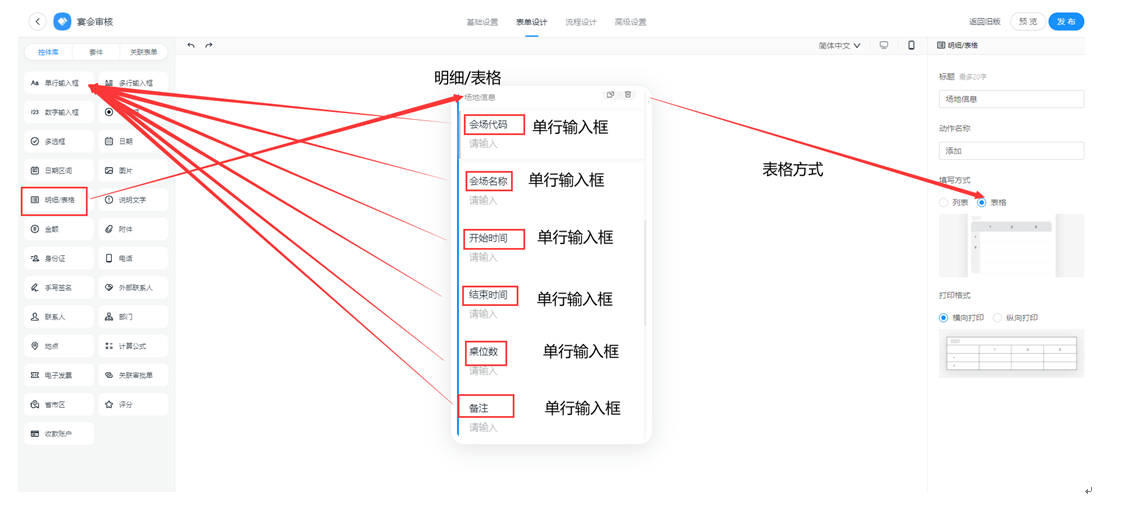The image size is (1128, 518).
Task: Click the 场地信息 header in phone preview
Action: [480, 96]
